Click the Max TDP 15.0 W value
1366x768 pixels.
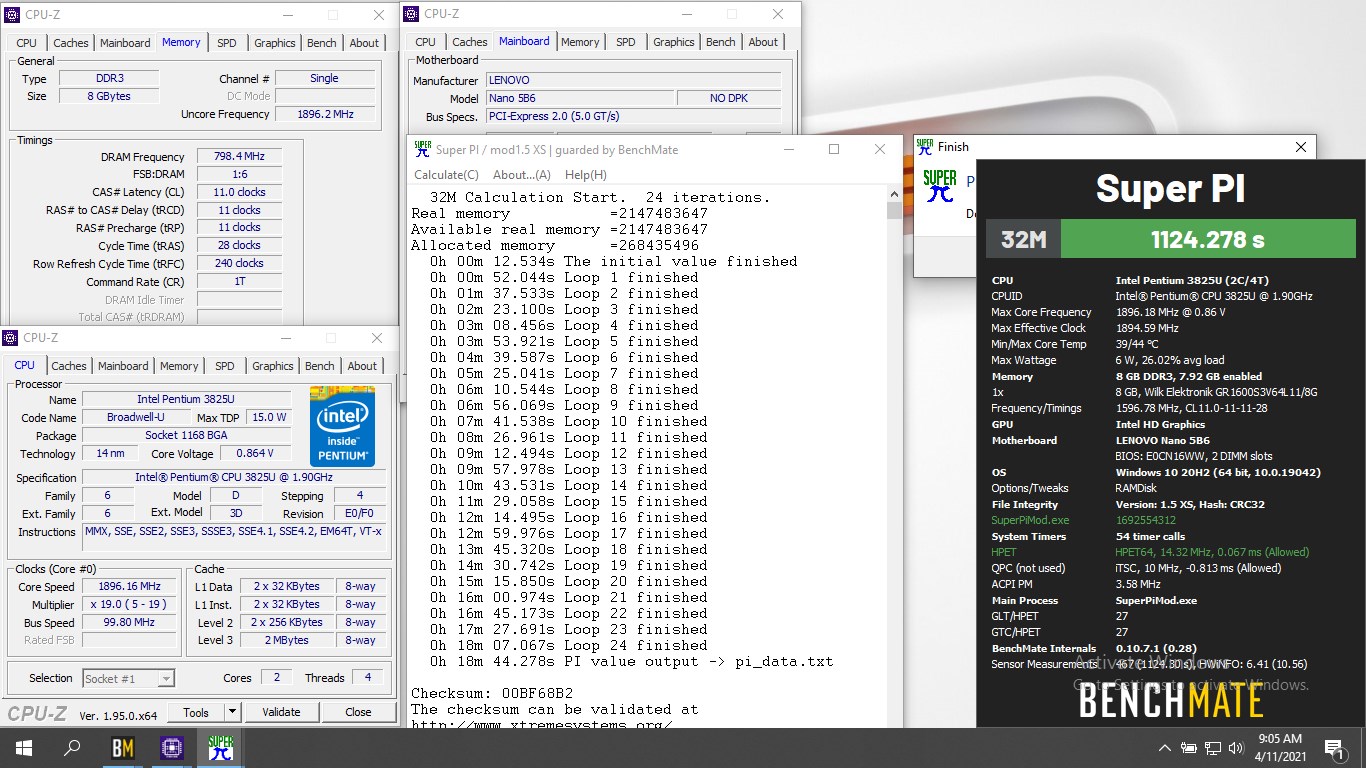[267, 417]
